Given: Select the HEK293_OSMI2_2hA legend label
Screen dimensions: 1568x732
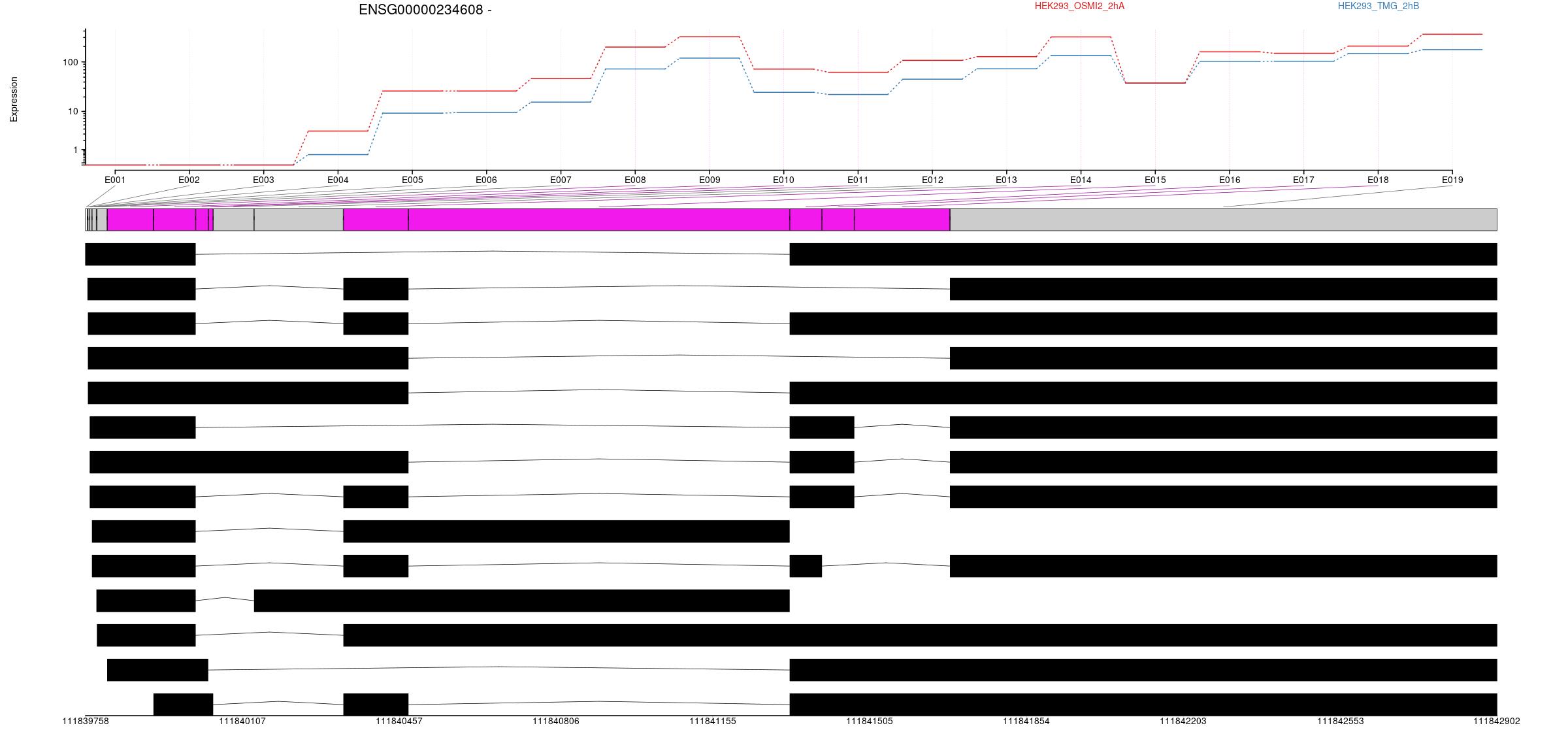Looking at the screenshot, I should tap(1079, 6).
